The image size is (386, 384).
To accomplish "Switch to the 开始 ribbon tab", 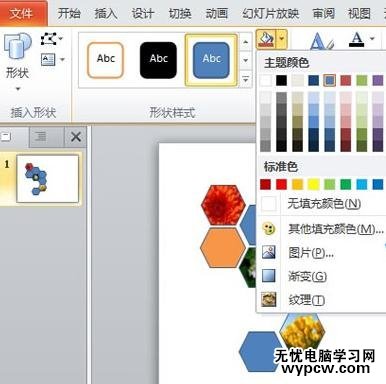I will tap(69, 14).
